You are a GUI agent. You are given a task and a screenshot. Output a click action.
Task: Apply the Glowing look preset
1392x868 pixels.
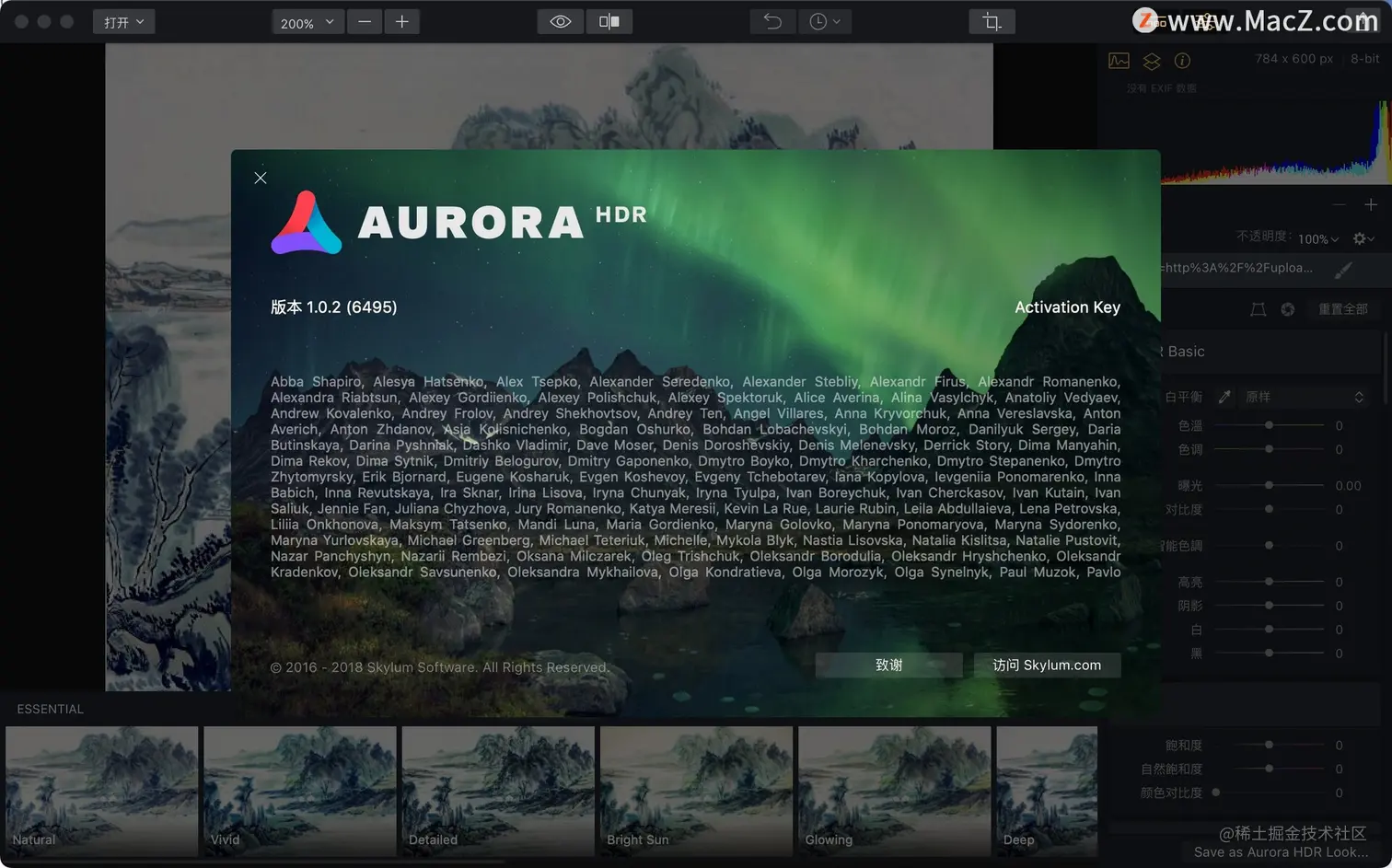(894, 791)
